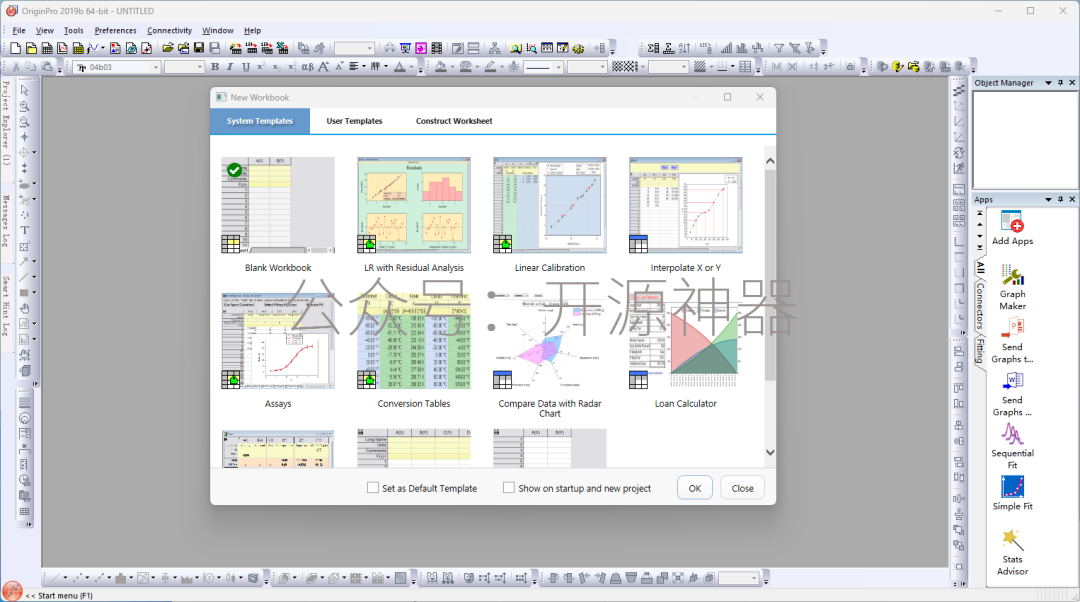This screenshot has height=602, width=1080.
Task: Switch to Construct Worksheet tab
Action: click(454, 121)
